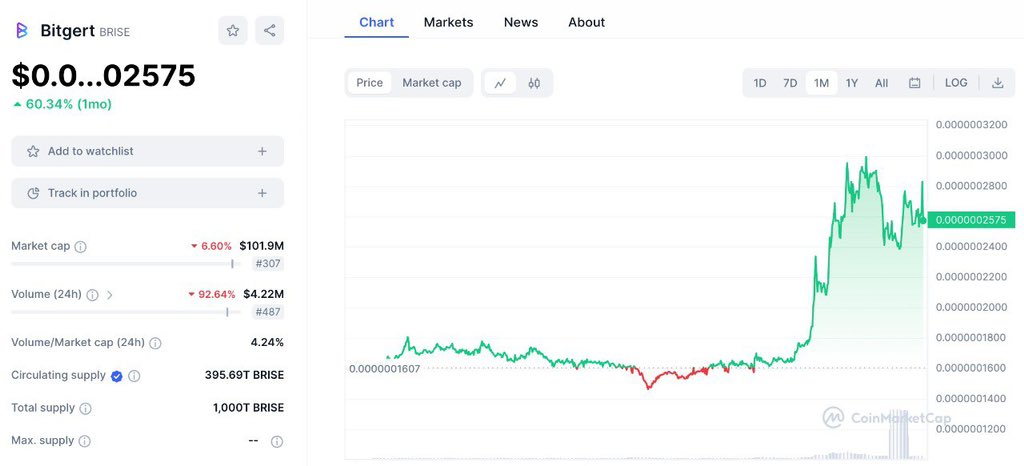The image size is (1024, 466).
Task: Expand Volume (24h) chevron arrow
Action: 110,295
